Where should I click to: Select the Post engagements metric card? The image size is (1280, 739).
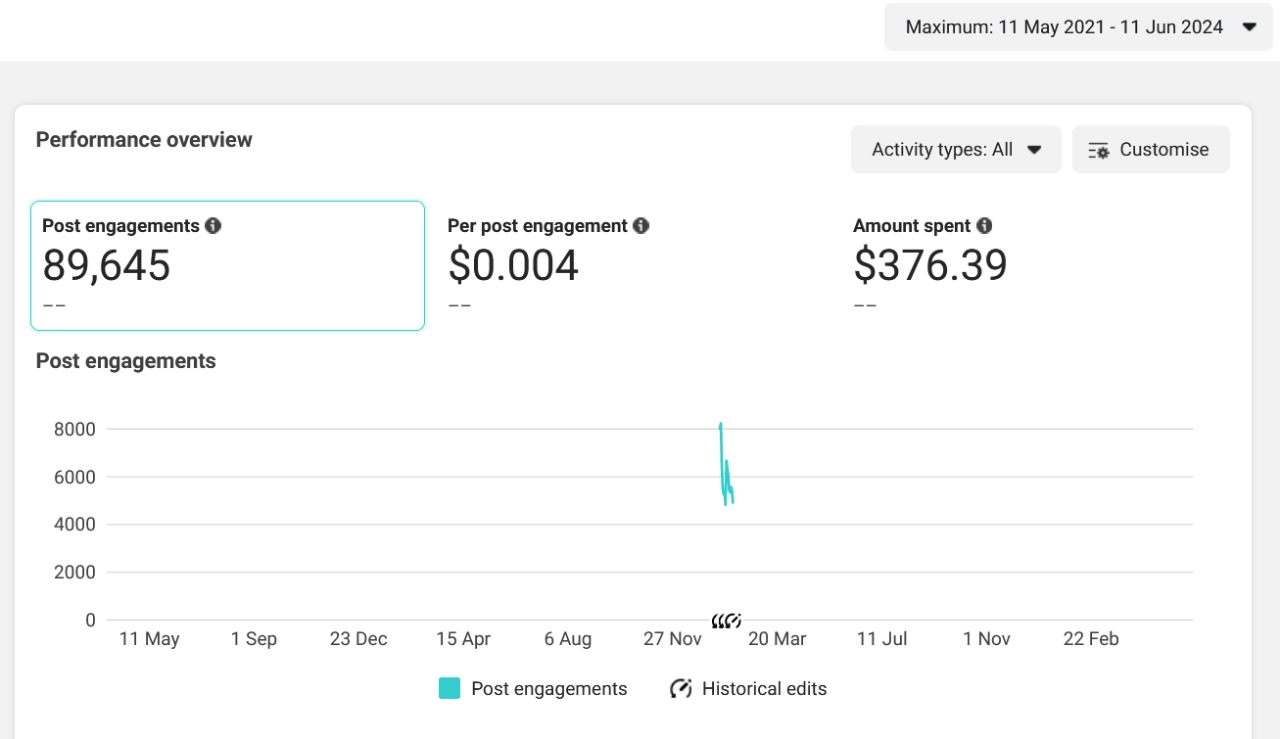click(228, 266)
